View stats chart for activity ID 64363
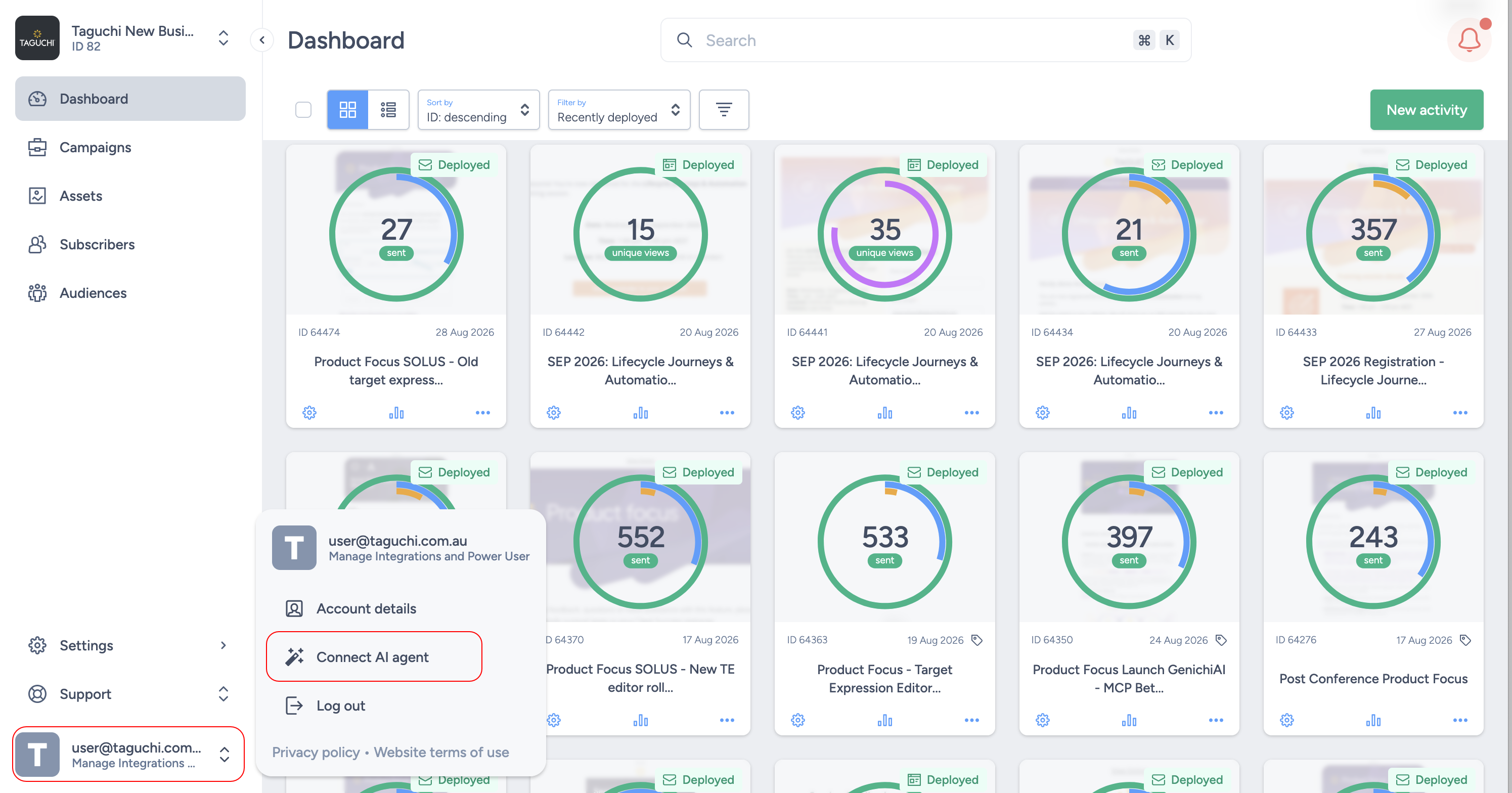The image size is (1512, 793). [x=884, y=720]
